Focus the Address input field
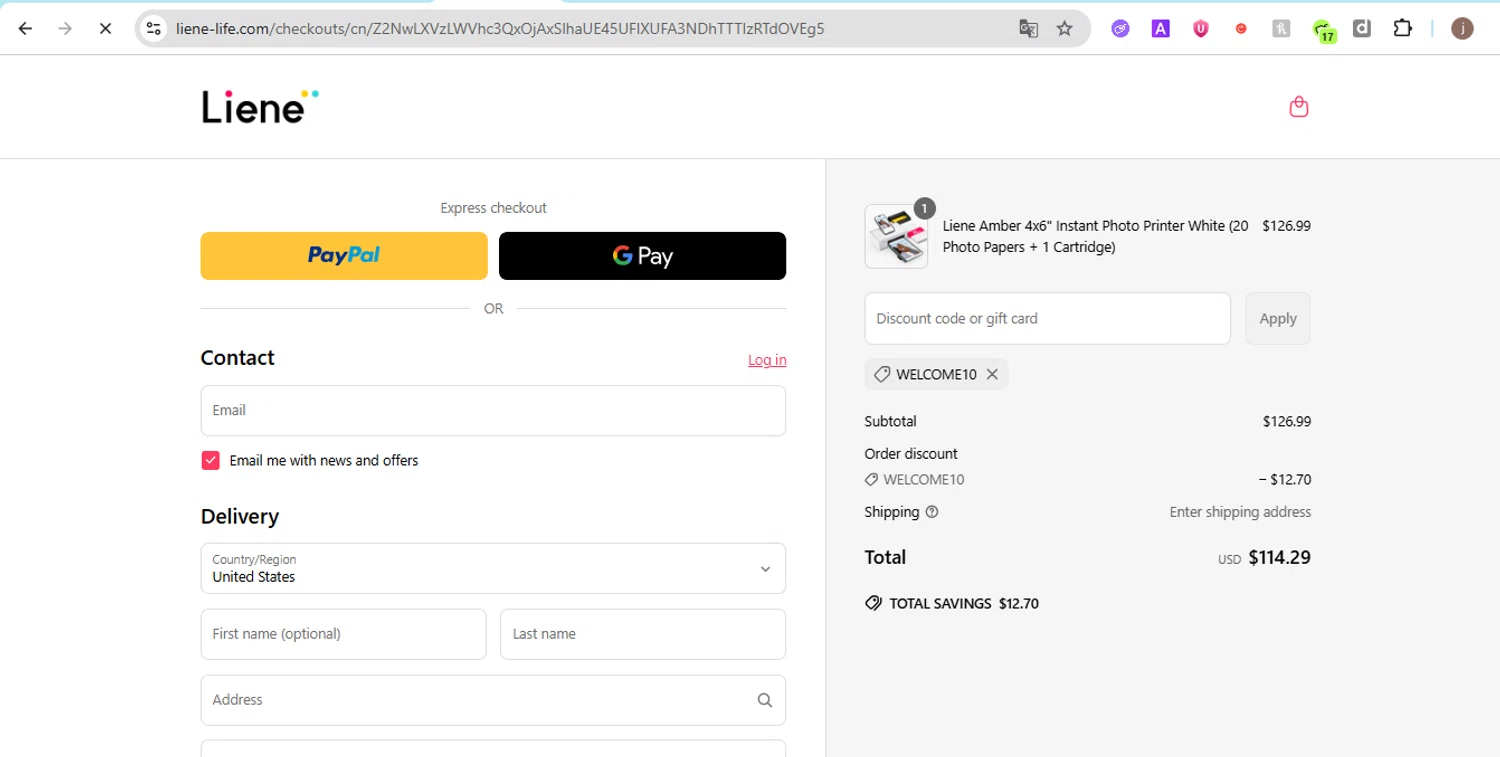Viewport: 1500px width, 757px height. (493, 700)
